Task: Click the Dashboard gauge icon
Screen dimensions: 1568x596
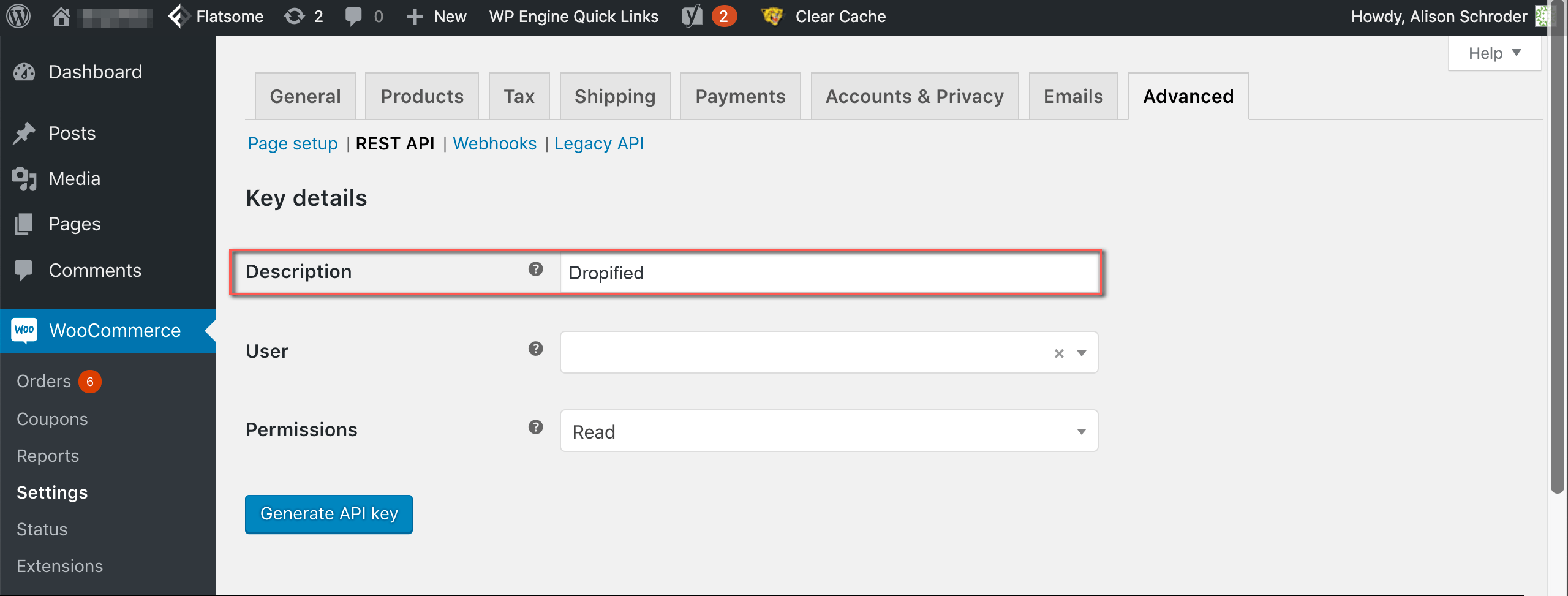Action: pos(24,72)
